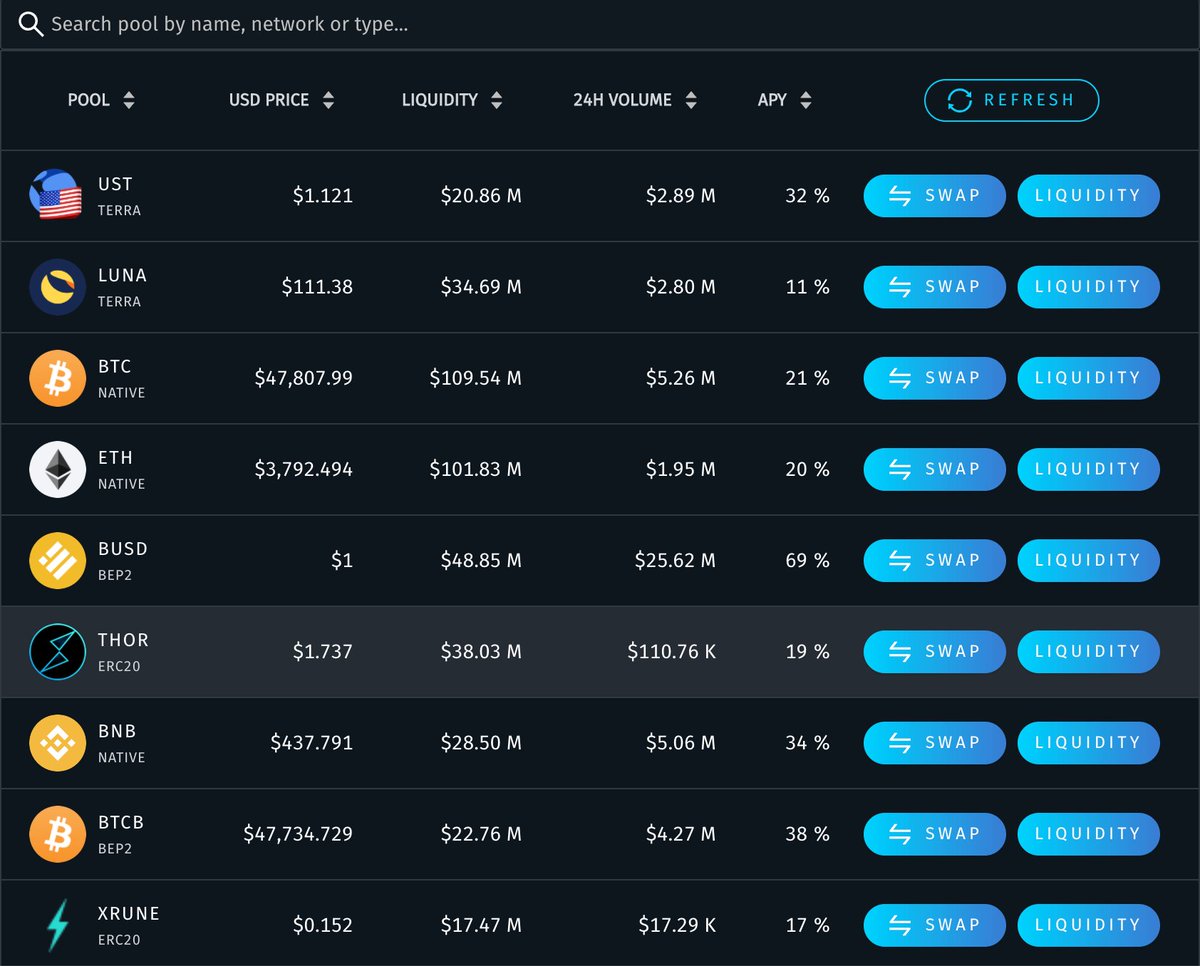
Task: Swap the XRUNE pool
Action: tap(934, 925)
